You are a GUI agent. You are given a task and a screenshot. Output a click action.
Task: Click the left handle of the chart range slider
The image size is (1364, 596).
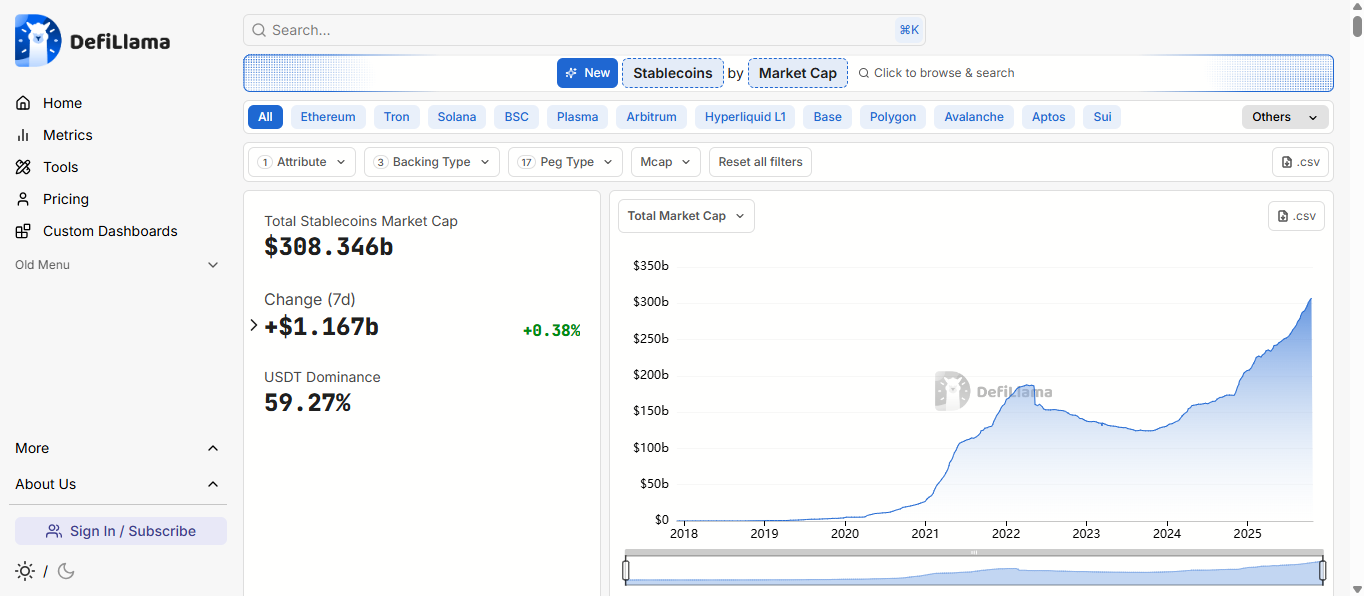click(626, 570)
